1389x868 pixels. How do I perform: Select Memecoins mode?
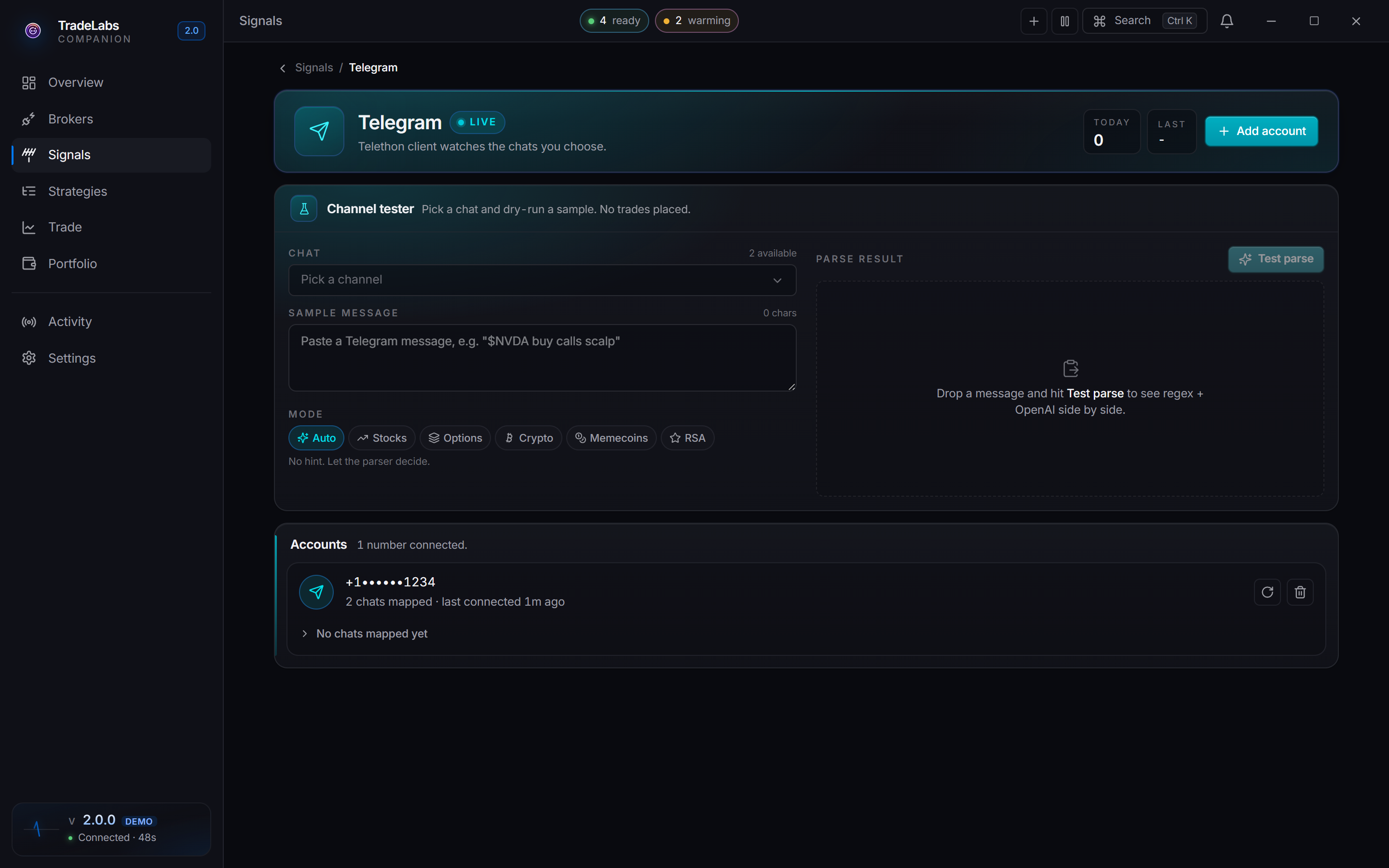pyautogui.click(x=611, y=438)
